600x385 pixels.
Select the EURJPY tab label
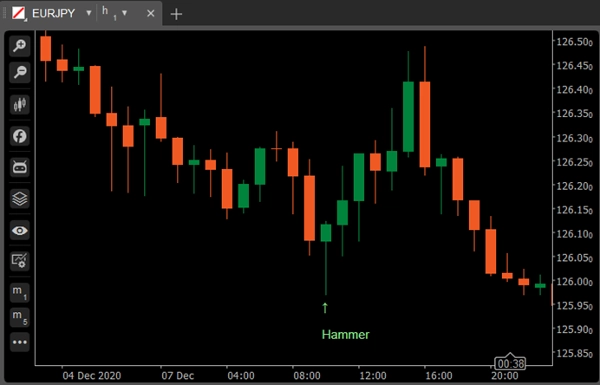tap(54, 13)
